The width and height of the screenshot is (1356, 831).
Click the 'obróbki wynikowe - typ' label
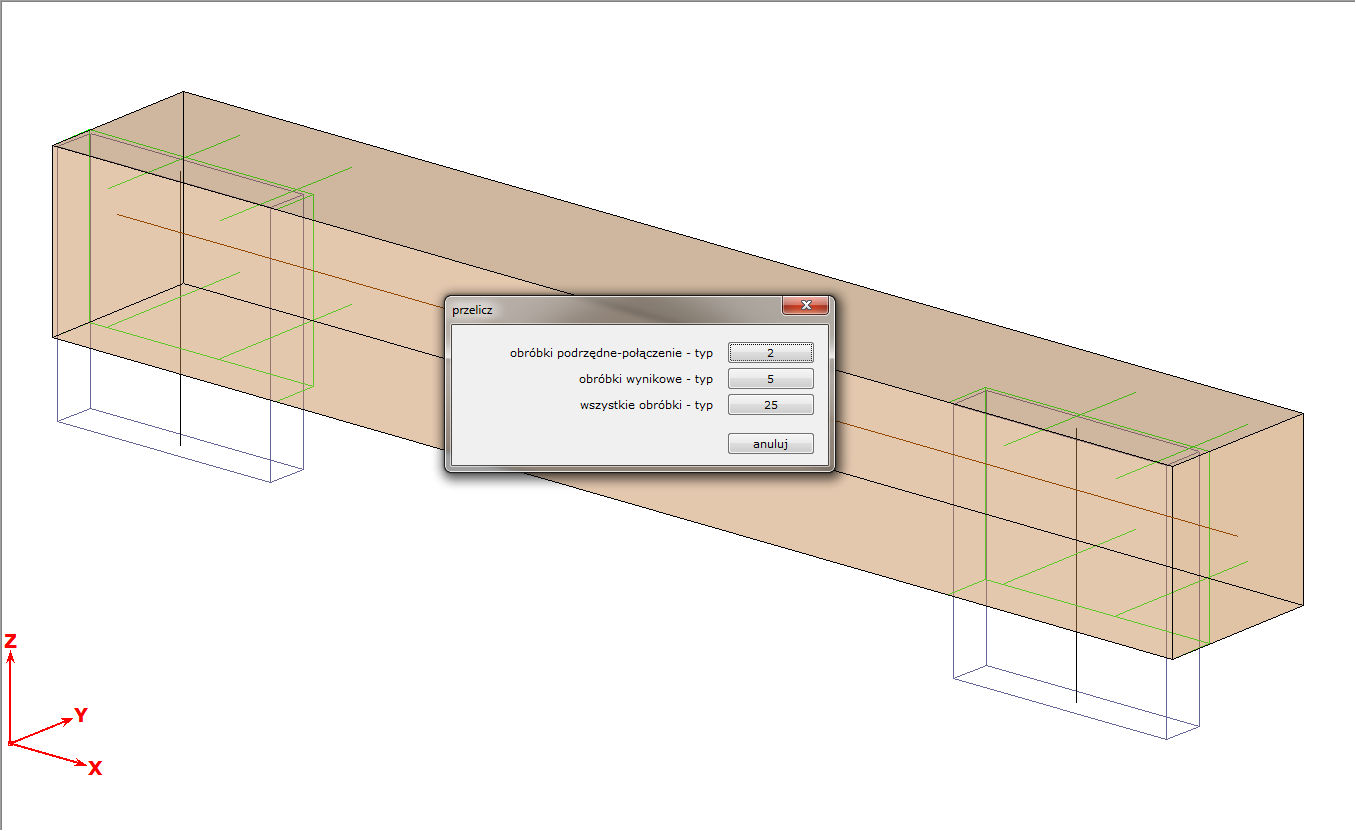645,379
